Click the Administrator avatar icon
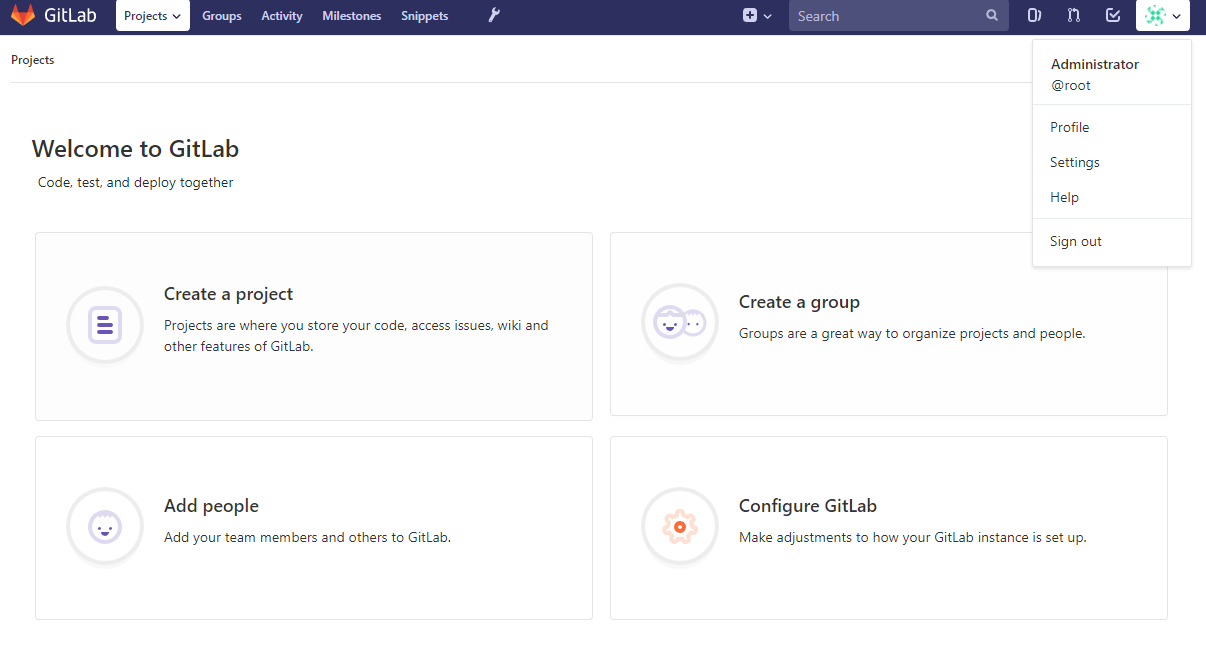Screen dimensions: 1206x647 [x=1156, y=16]
